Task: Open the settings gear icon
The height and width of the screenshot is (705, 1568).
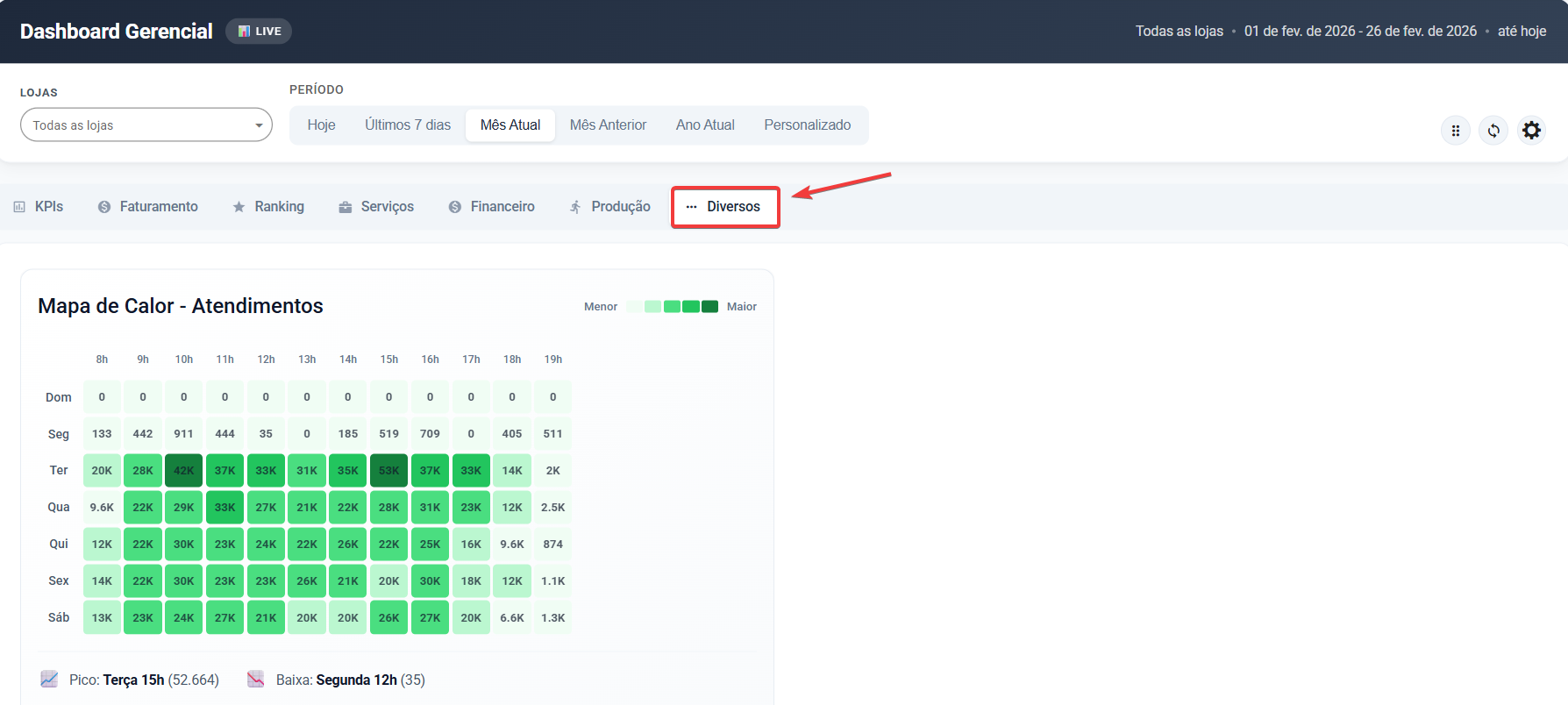Action: (x=1531, y=131)
